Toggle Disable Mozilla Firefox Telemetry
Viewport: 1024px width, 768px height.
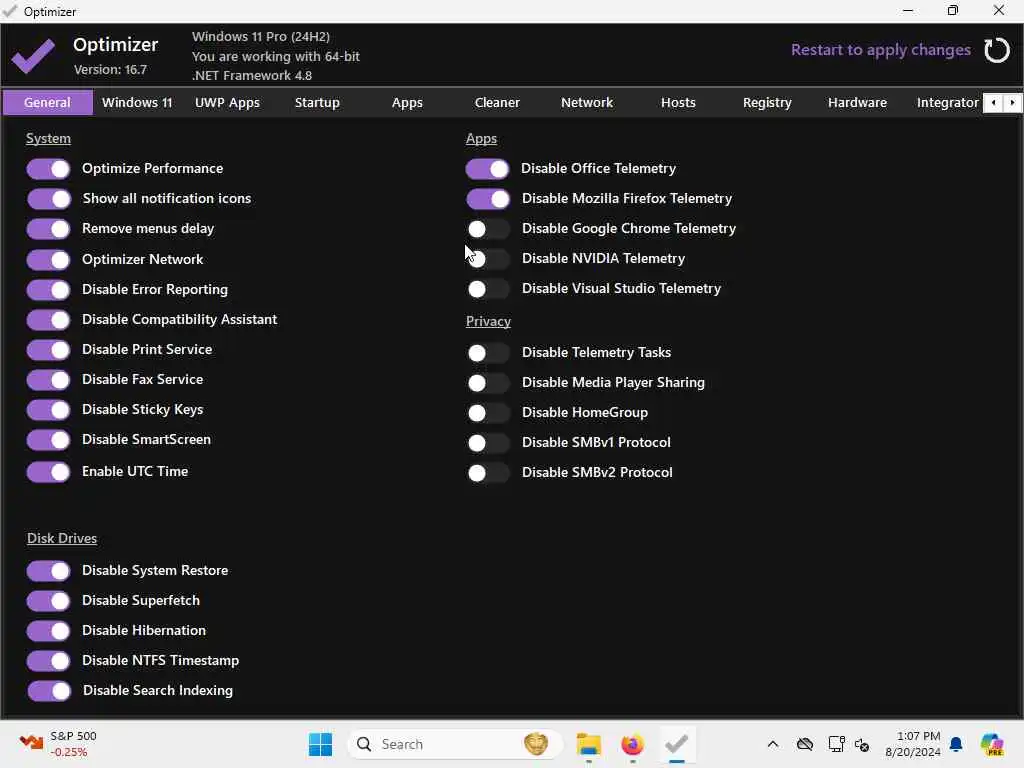[488, 199]
